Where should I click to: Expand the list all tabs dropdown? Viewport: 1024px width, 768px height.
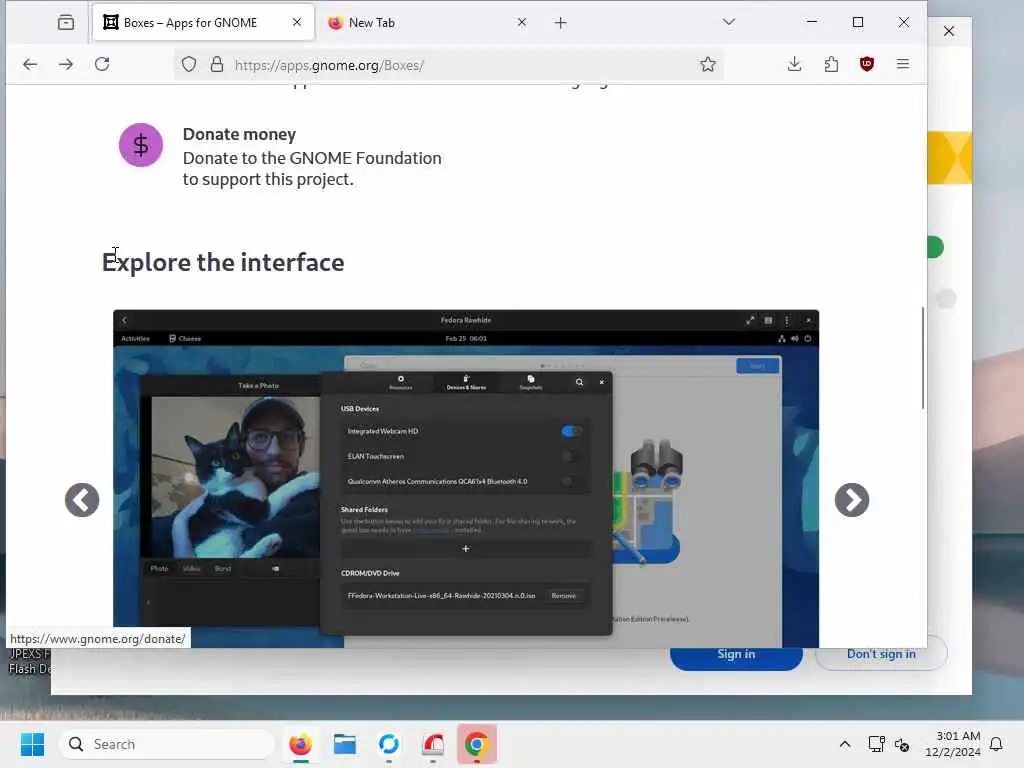click(x=729, y=22)
